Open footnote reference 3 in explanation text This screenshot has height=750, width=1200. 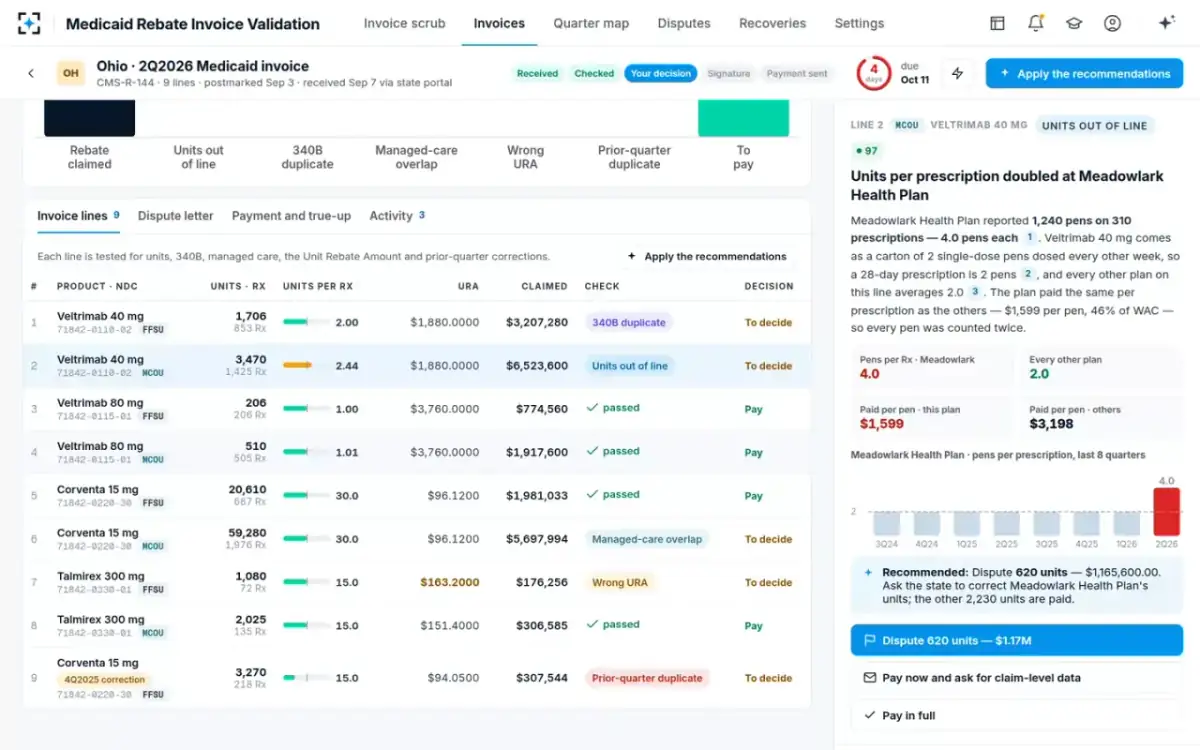(975, 292)
